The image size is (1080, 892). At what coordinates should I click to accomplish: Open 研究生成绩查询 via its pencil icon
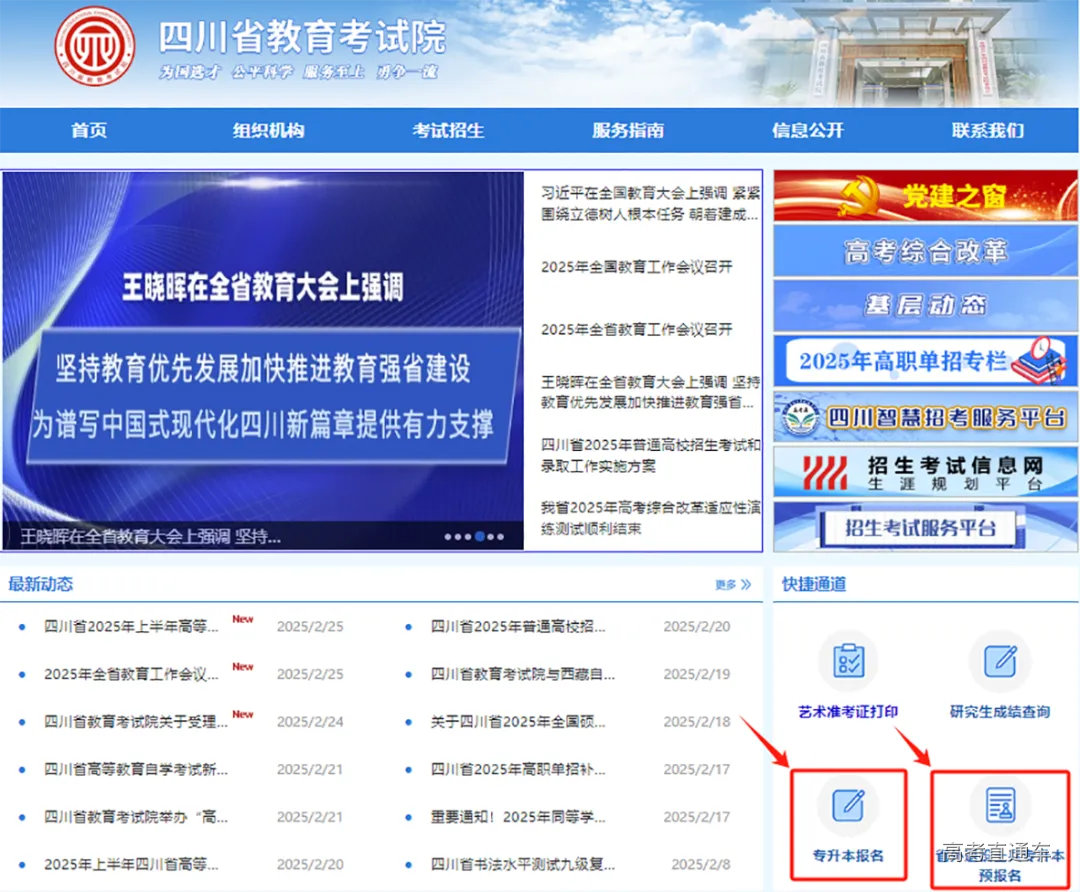(x=1001, y=660)
